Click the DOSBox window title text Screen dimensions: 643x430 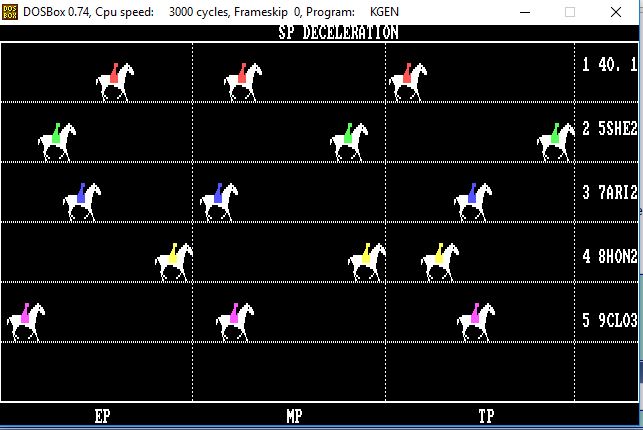click(x=211, y=12)
